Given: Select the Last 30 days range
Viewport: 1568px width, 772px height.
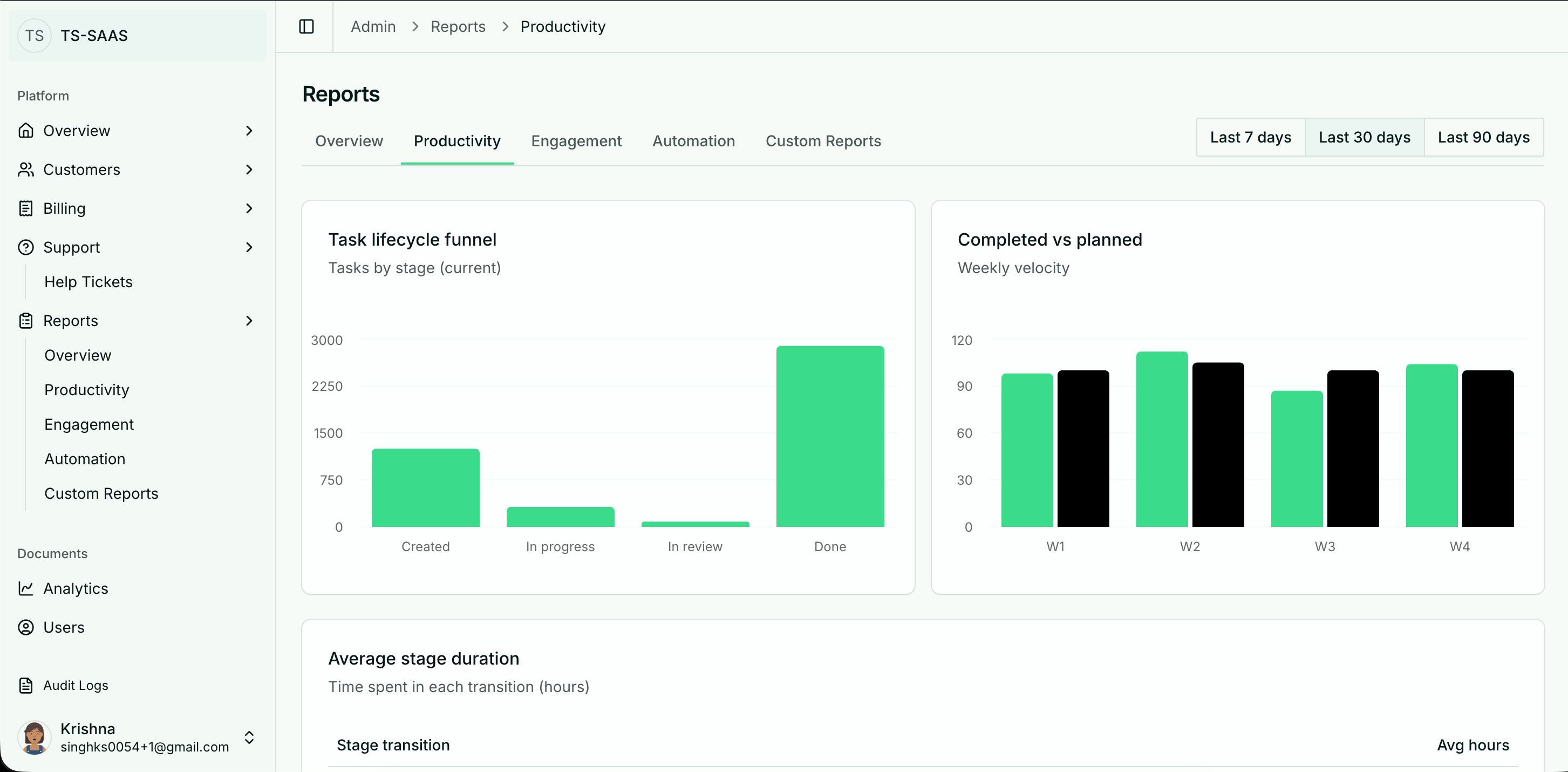Looking at the screenshot, I should 1364,137.
